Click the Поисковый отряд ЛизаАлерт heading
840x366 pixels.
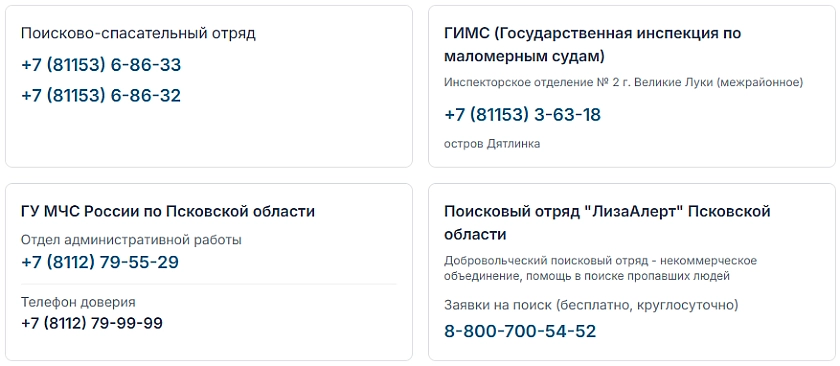(607, 223)
